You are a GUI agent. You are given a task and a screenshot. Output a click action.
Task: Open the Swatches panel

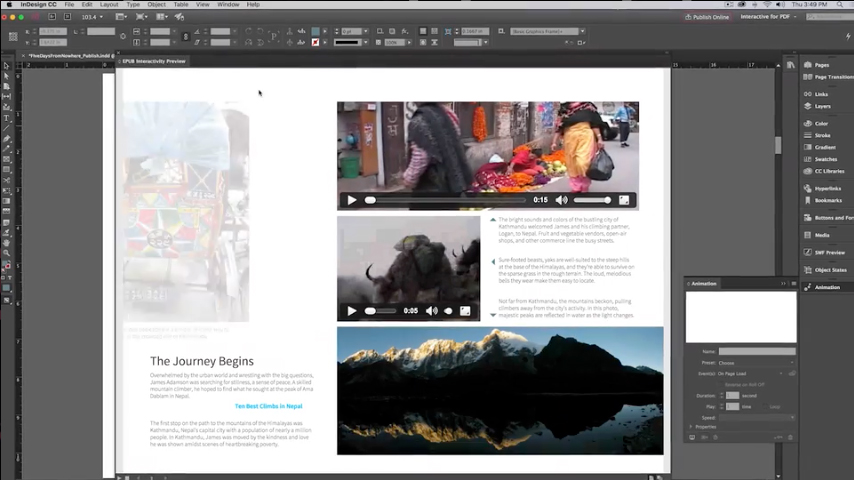coord(825,159)
